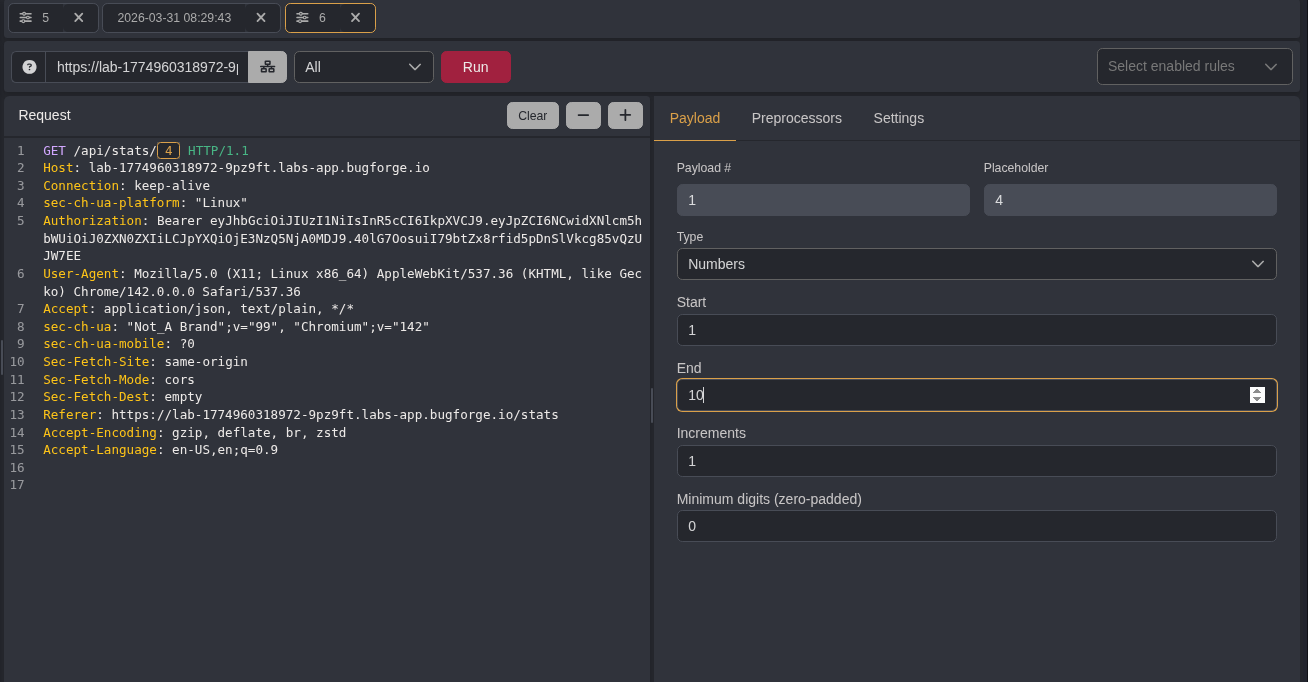Close the 2026-03-31 08:29:43 tab
This screenshot has width=1308, height=682.
click(x=260, y=18)
